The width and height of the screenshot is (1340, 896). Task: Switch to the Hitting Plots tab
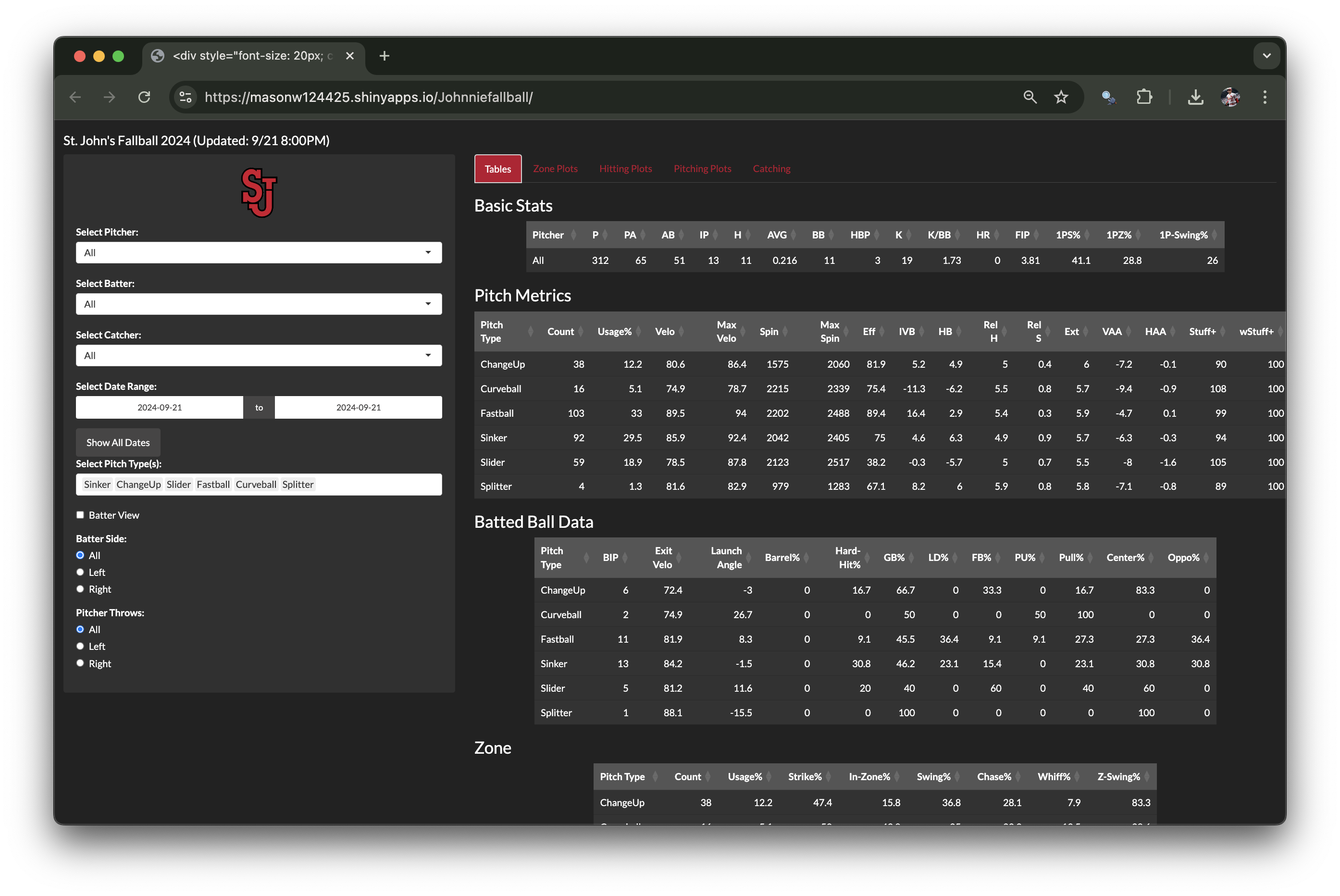pos(625,169)
